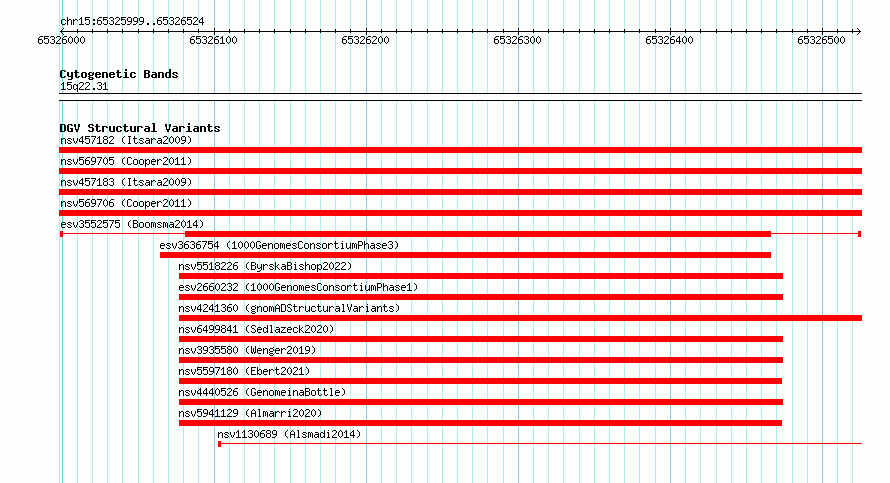This screenshot has height=483, width=890.
Task: Select the red bar under esv3636754
Action: tap(465, 255)
